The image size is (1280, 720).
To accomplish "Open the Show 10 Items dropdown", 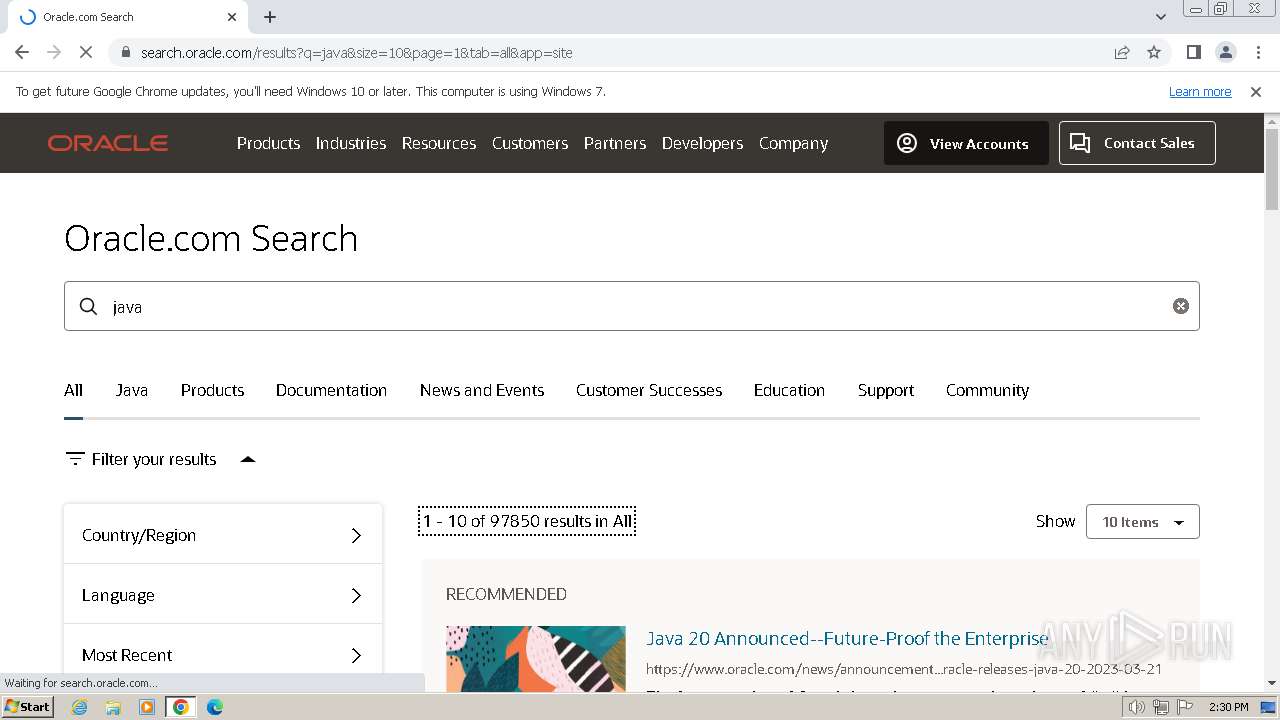I will coord(1142,522).
